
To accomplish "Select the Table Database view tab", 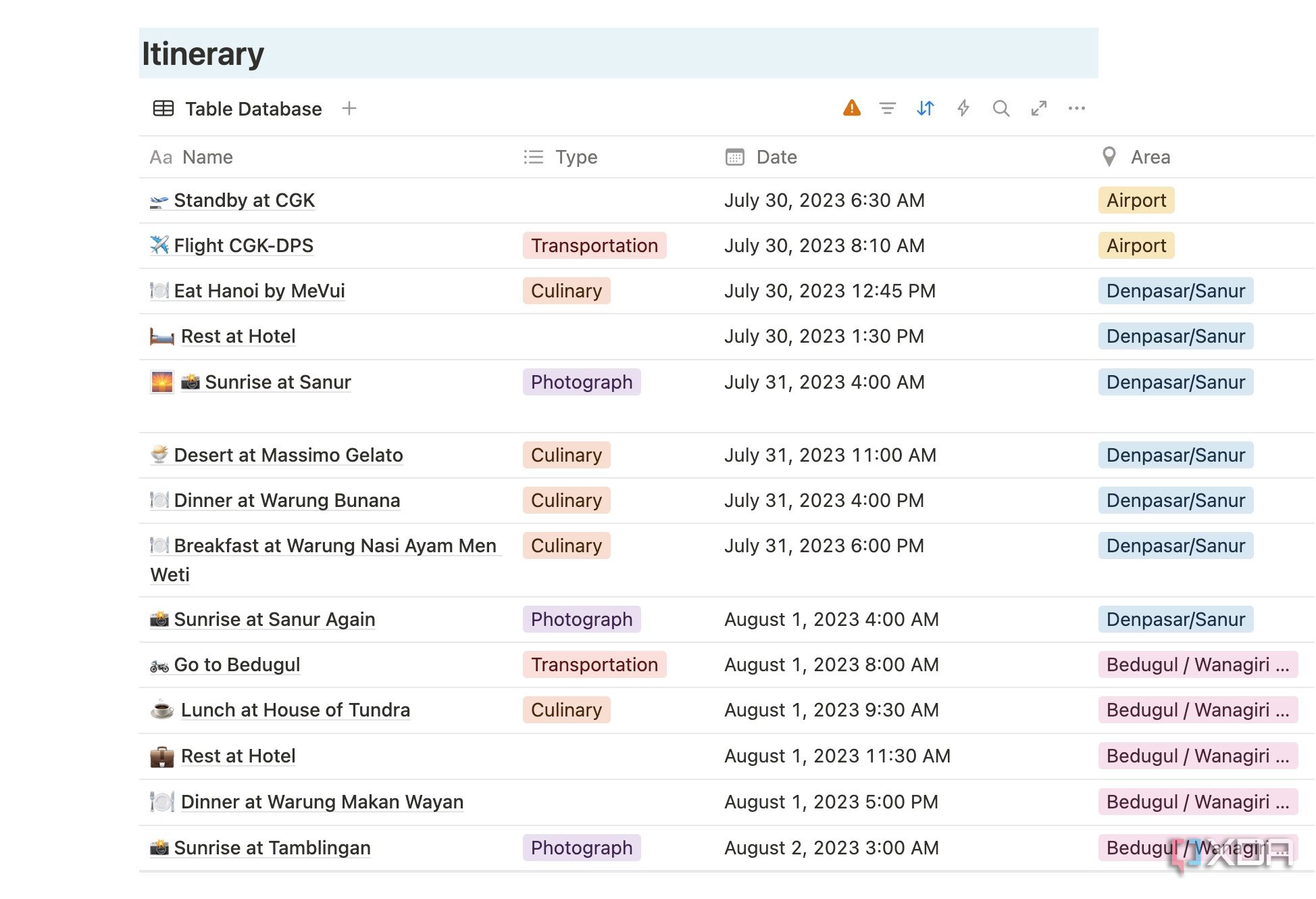I will click(253, 108).
